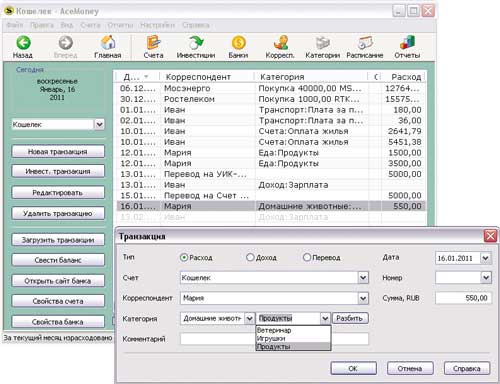Viewport: 500px width, 384px height.
Task: Click the Свойства счета button
Action: point(58,301)
